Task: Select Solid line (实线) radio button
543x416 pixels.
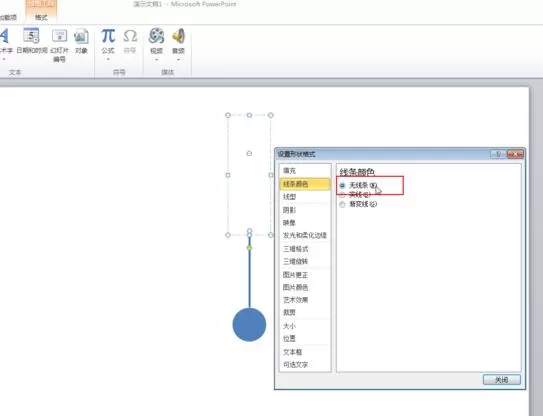Action: [342, 195]
